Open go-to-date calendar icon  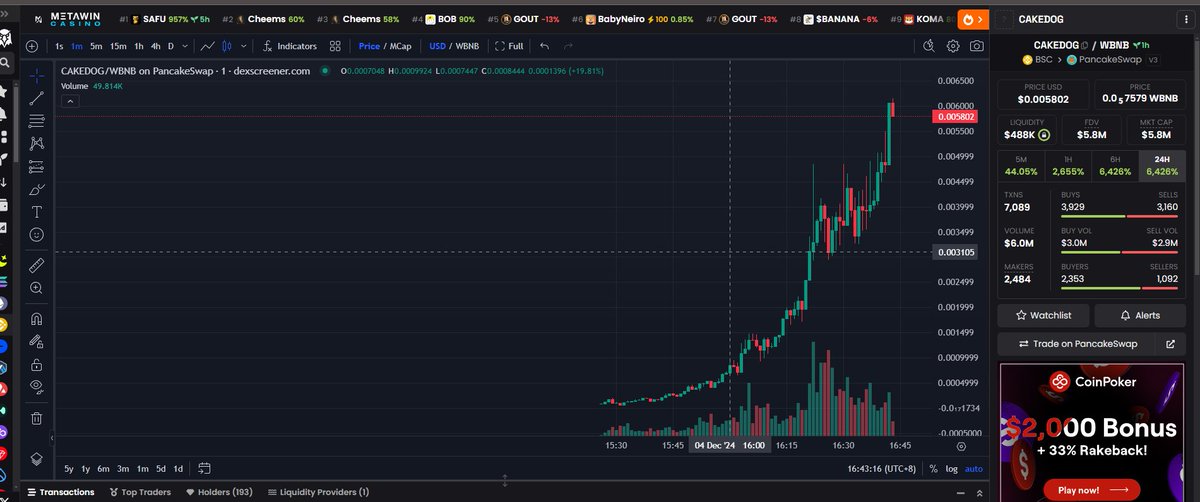pos(204,468)
